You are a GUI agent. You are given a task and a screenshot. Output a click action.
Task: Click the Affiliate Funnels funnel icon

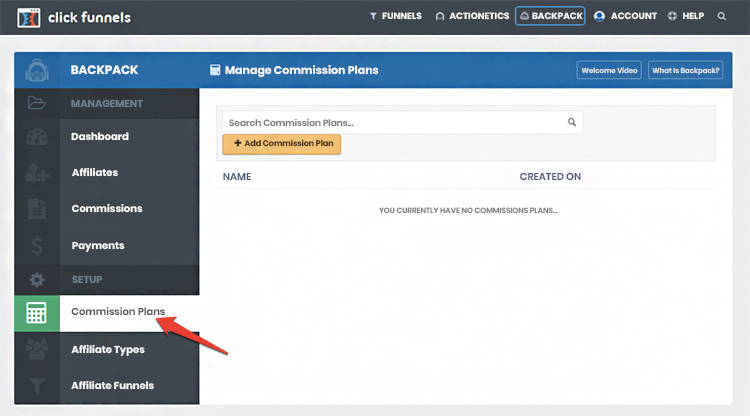pos(37,385)
